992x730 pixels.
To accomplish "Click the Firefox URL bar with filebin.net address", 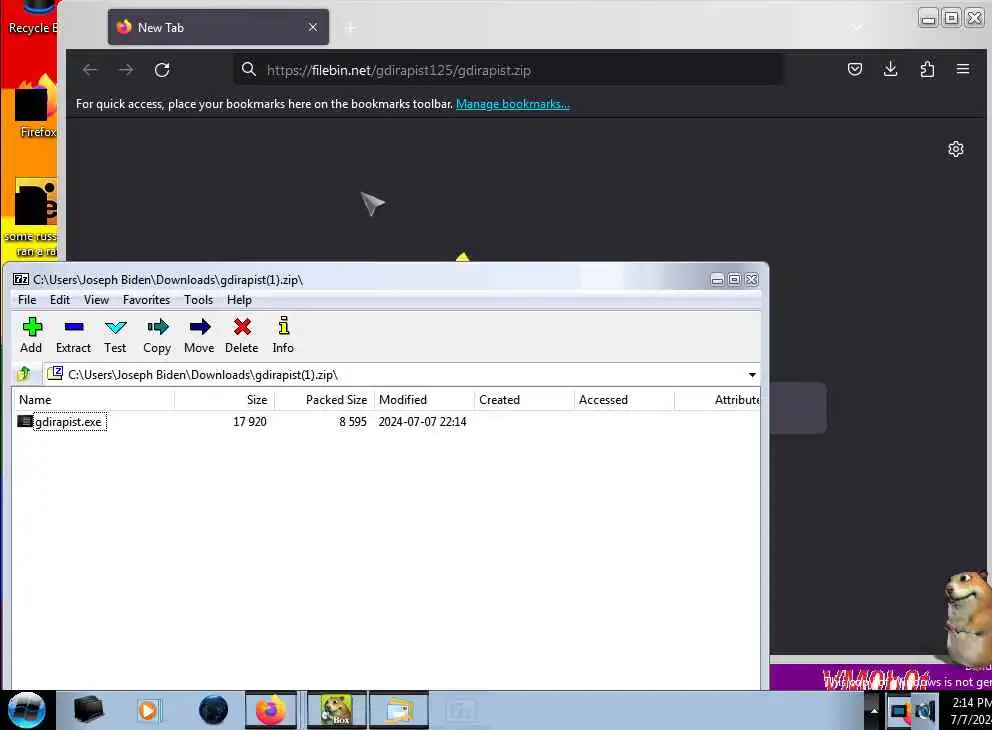I will click(508, 70).
